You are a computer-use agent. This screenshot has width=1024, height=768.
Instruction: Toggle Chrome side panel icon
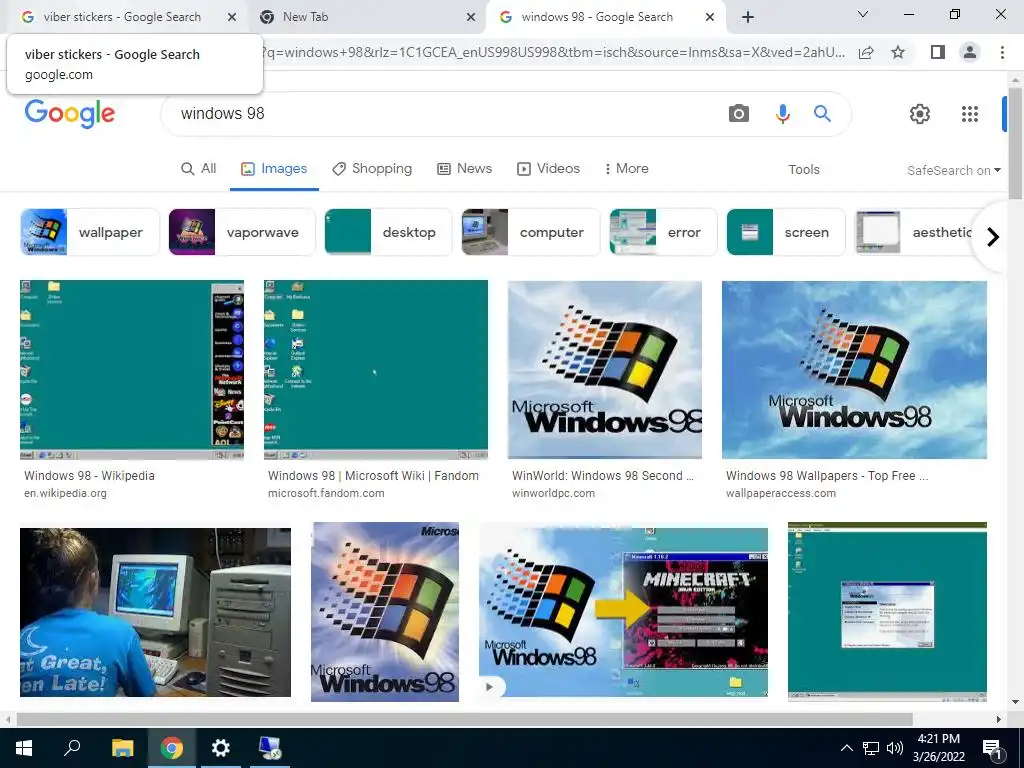[x=937, y=52]
